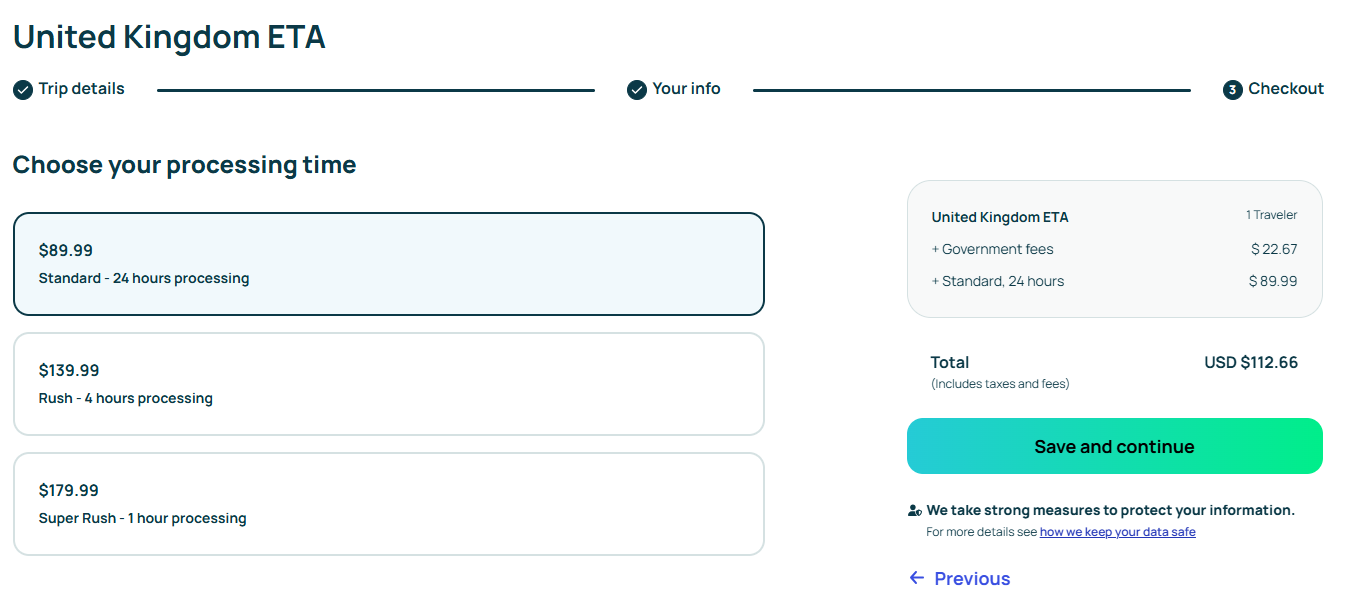The width and height of the screenshot is (1364, 613).
Task: Go to Your info step
Action: (686, 89)
